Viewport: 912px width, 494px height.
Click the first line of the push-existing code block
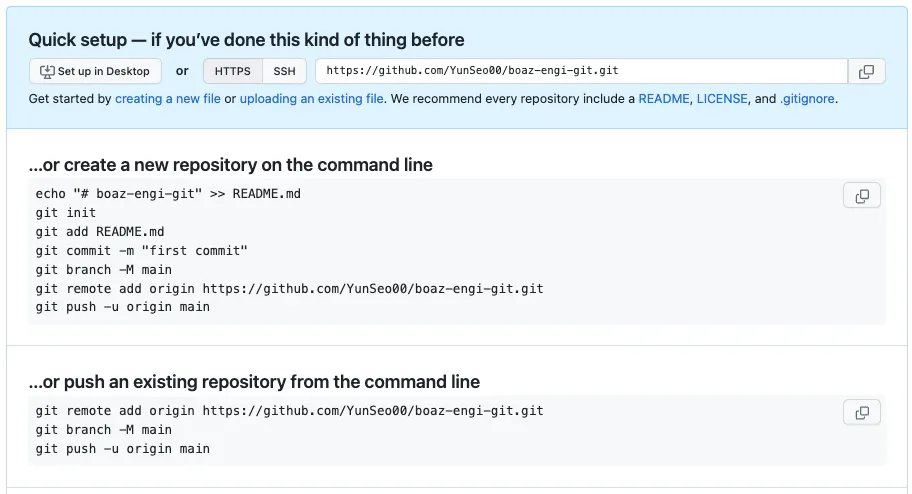(289, 410)
